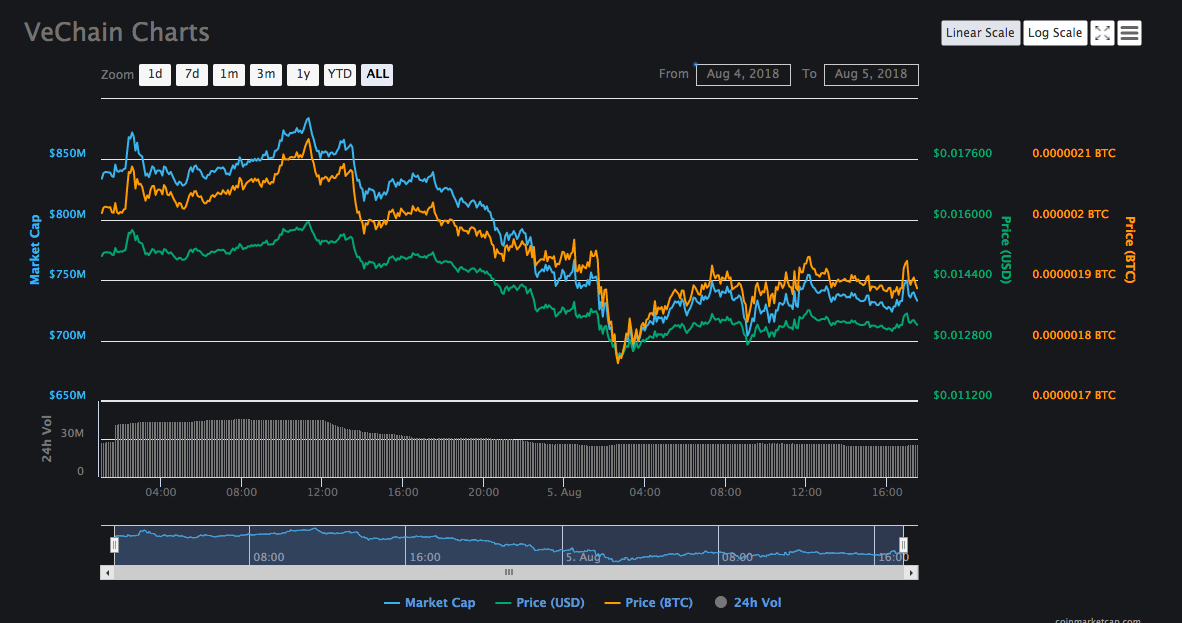Viewport: 1182px width, 623px height.
Task: Click the Market Cap vertical axis title
Action: coord(35,250)
